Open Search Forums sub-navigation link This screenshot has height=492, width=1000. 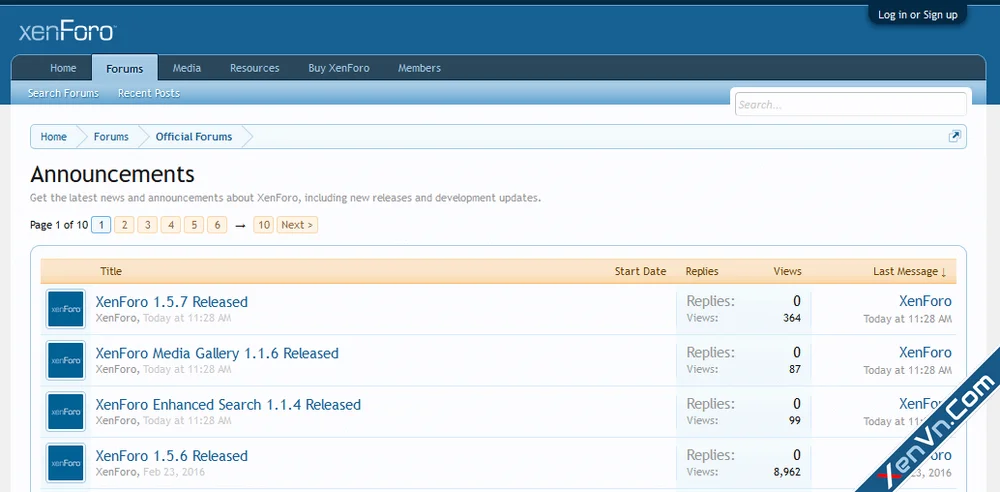pyautogui.click(x=63, y=93)
